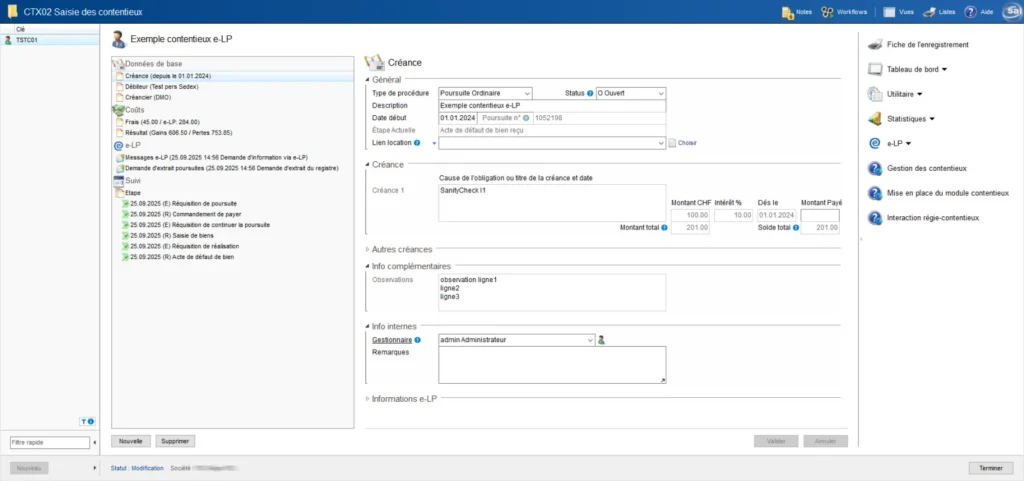Image resolution: width=1024 pixels, height=481 pixels.
Task: Select Créance (depuis le 01.01.2024) tree item
Action: (168, 76)
